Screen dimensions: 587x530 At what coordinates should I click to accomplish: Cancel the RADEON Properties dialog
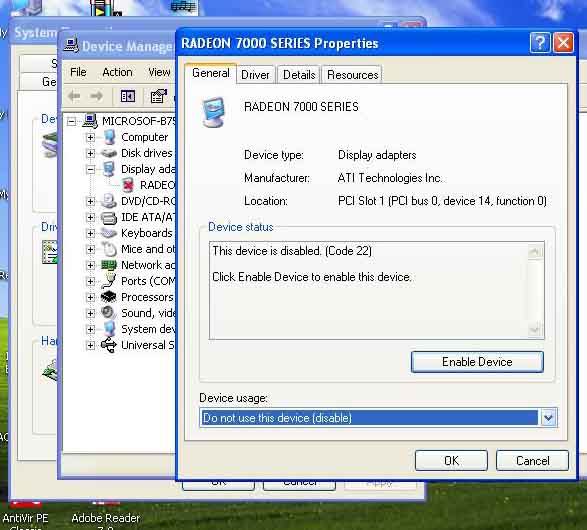click(532, 460)
